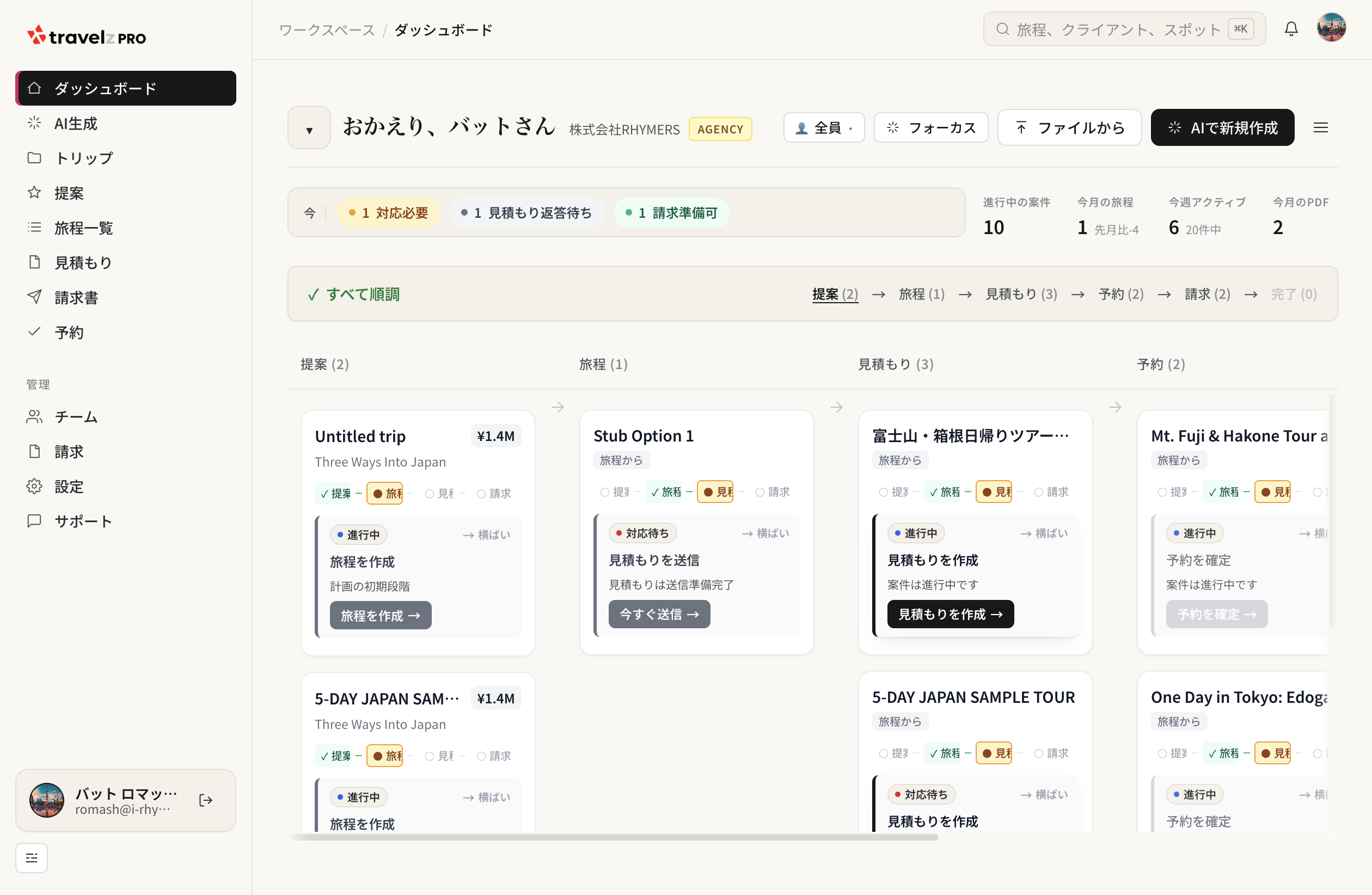
Task: Select 見積 step radio on Untitled trip card
Action: point(439,494)
